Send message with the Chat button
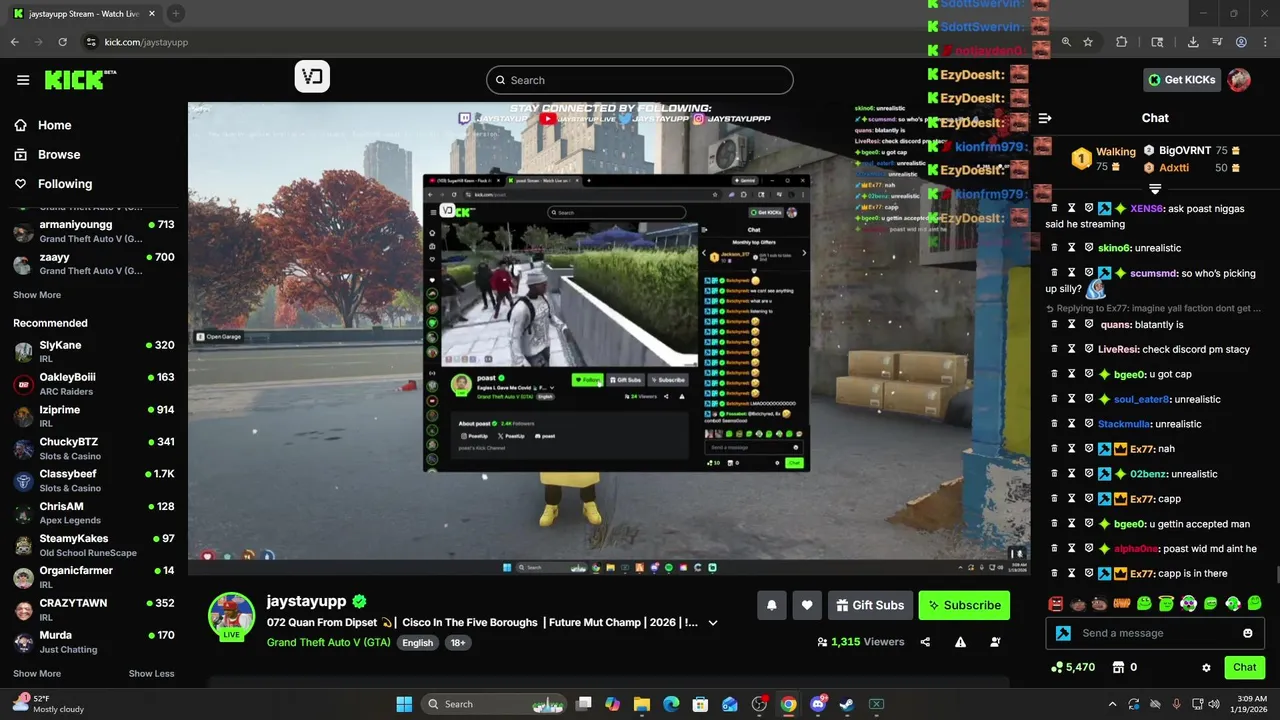The height and width of the screenshot is (720, 1280). pyautogui.click(x=1244, y=667)
